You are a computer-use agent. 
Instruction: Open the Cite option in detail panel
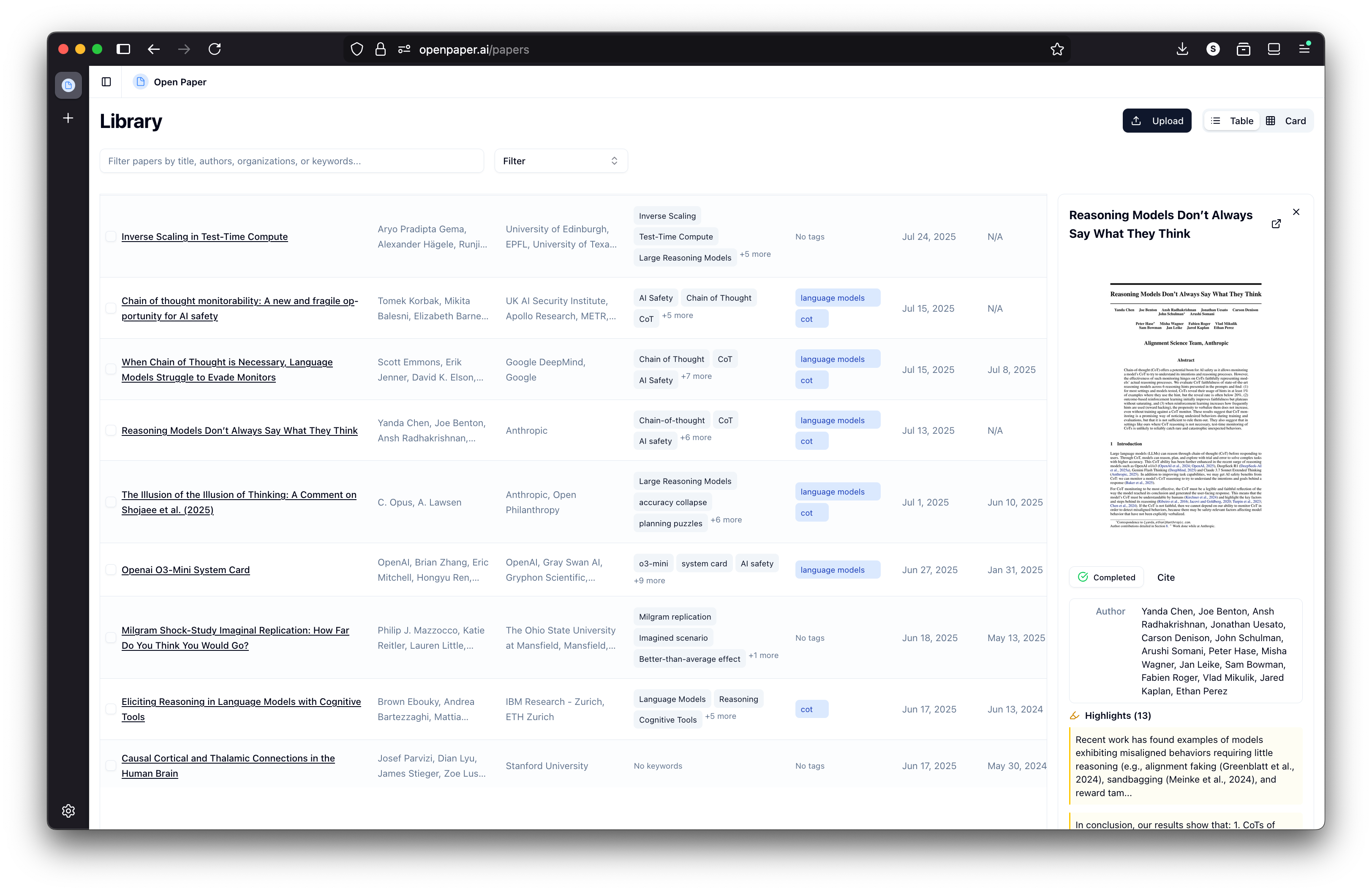pyautogui.click(x=1165, y=577)
